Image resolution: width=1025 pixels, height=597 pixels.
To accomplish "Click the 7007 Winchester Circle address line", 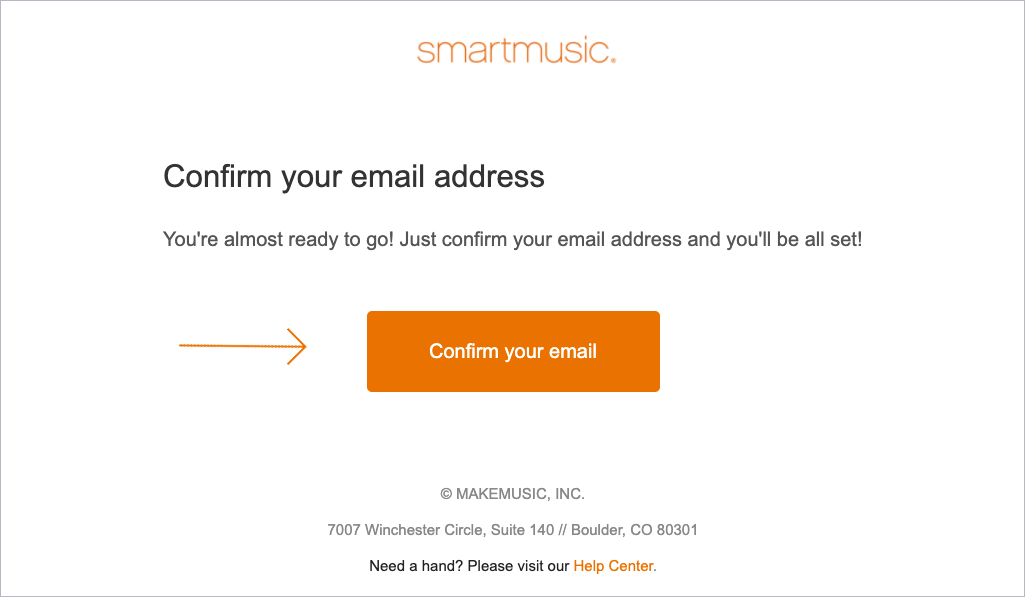I will coord(512,530).
